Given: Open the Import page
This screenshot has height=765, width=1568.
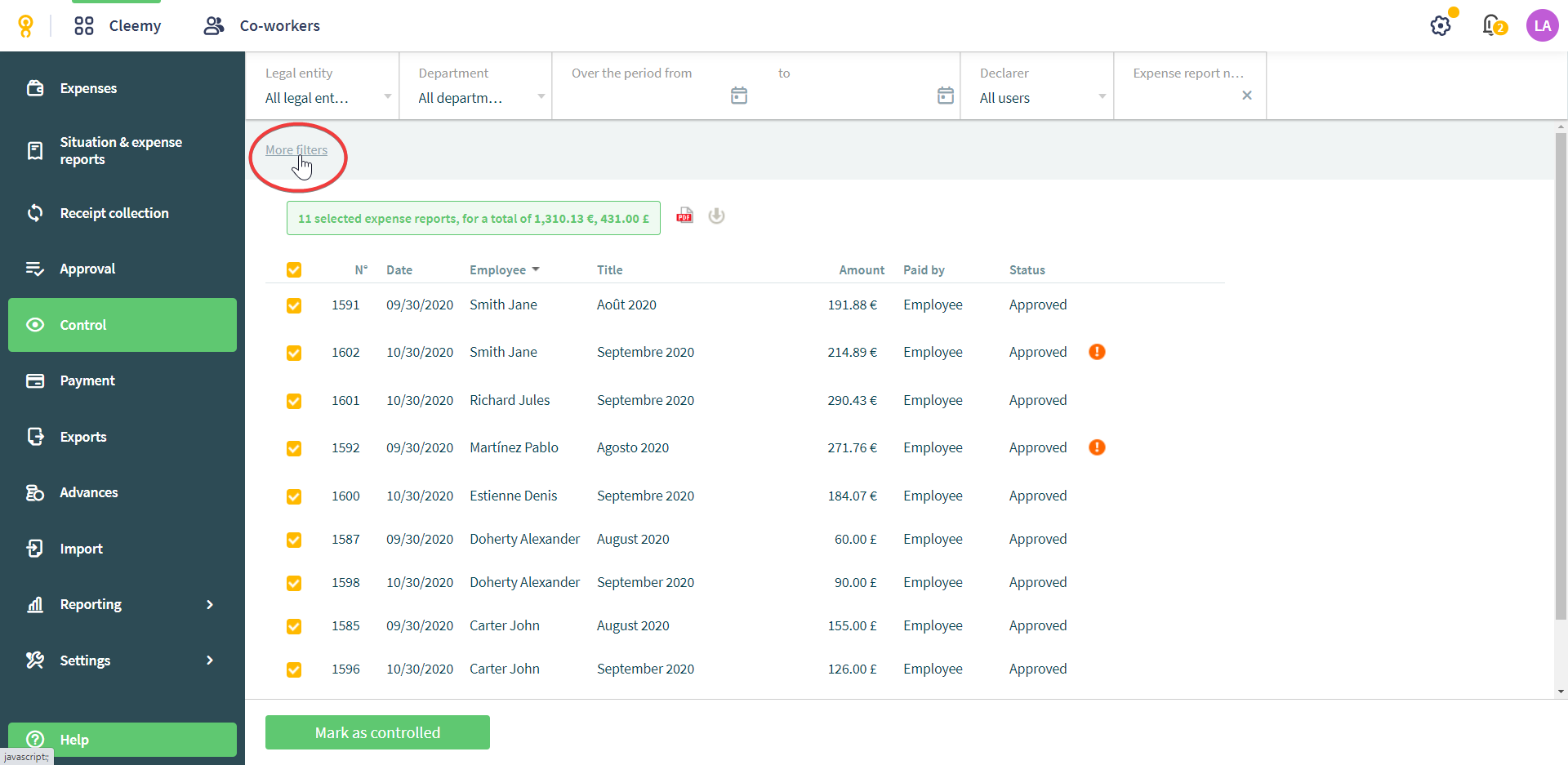Looking at the screenshot, I should click(x=122, y=549).
